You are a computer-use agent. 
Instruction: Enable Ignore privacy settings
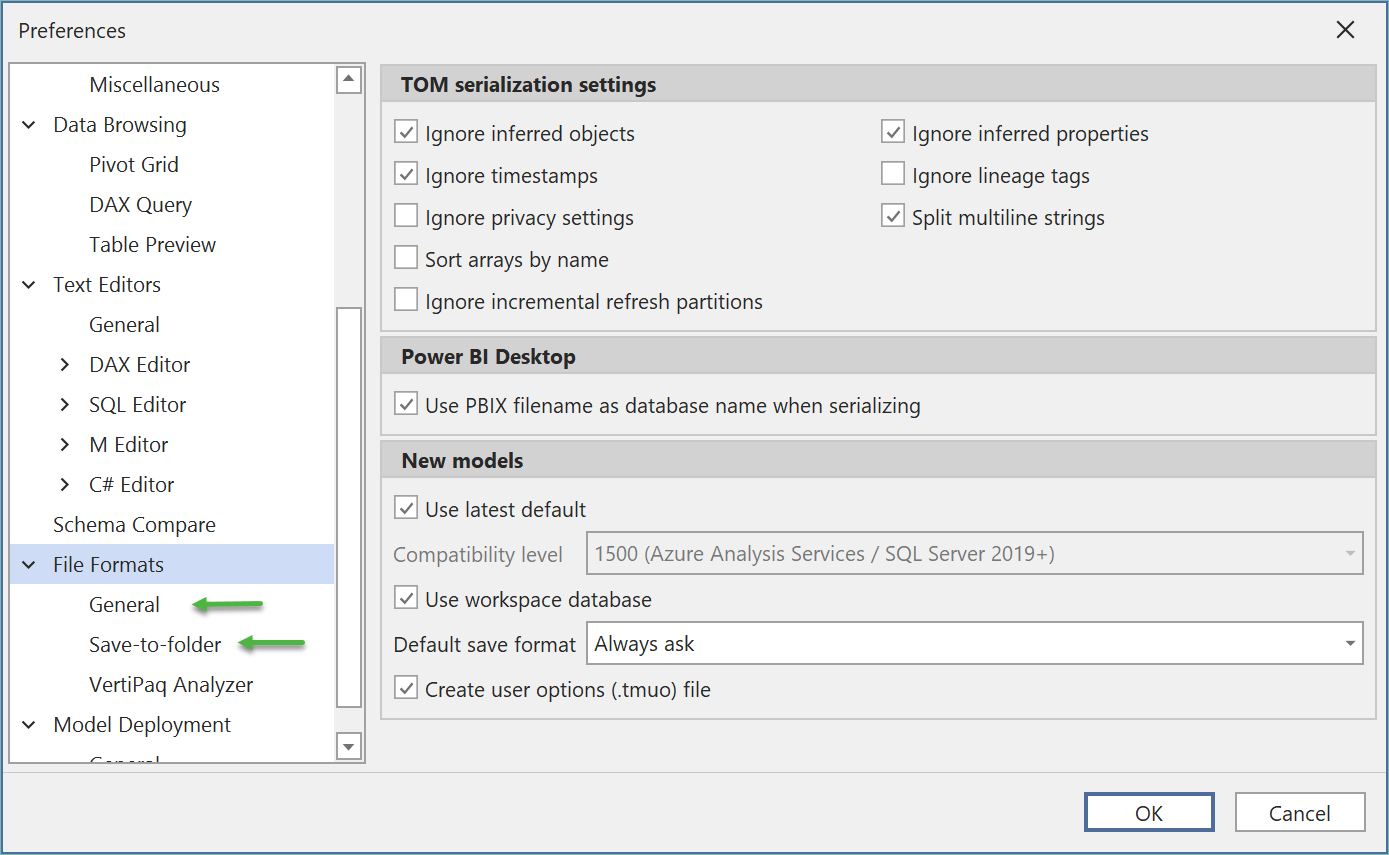pos(406,215)
